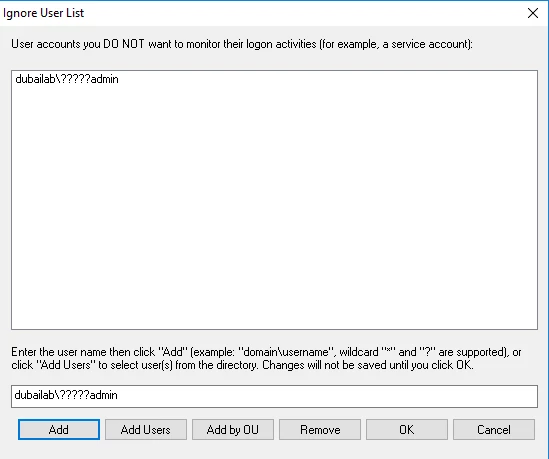Close the Ignore User List dialog
The height and width of the screenshot is (459, 549).
pyautogui.click(x=533, y=13)
